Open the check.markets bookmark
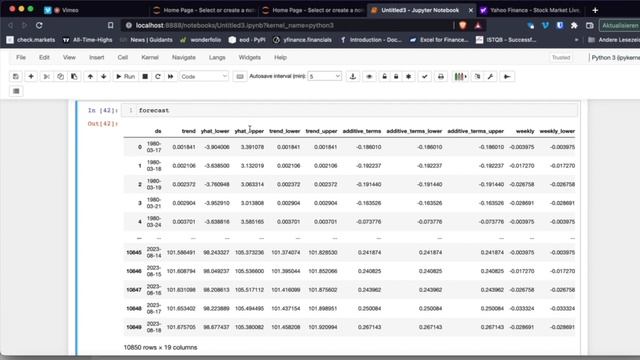Screen dimensions: 640x360 (31, 40)
